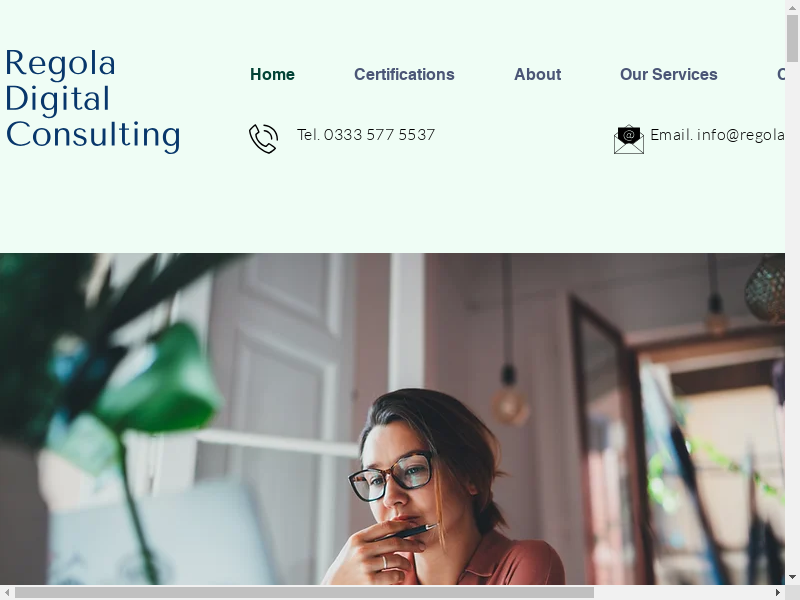
Task: Click the vertical scrollbar up arrow
Action: coord(792,7)
